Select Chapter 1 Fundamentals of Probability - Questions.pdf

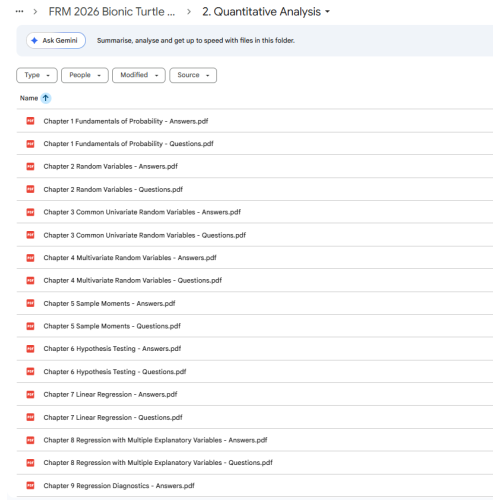point(255,144)
